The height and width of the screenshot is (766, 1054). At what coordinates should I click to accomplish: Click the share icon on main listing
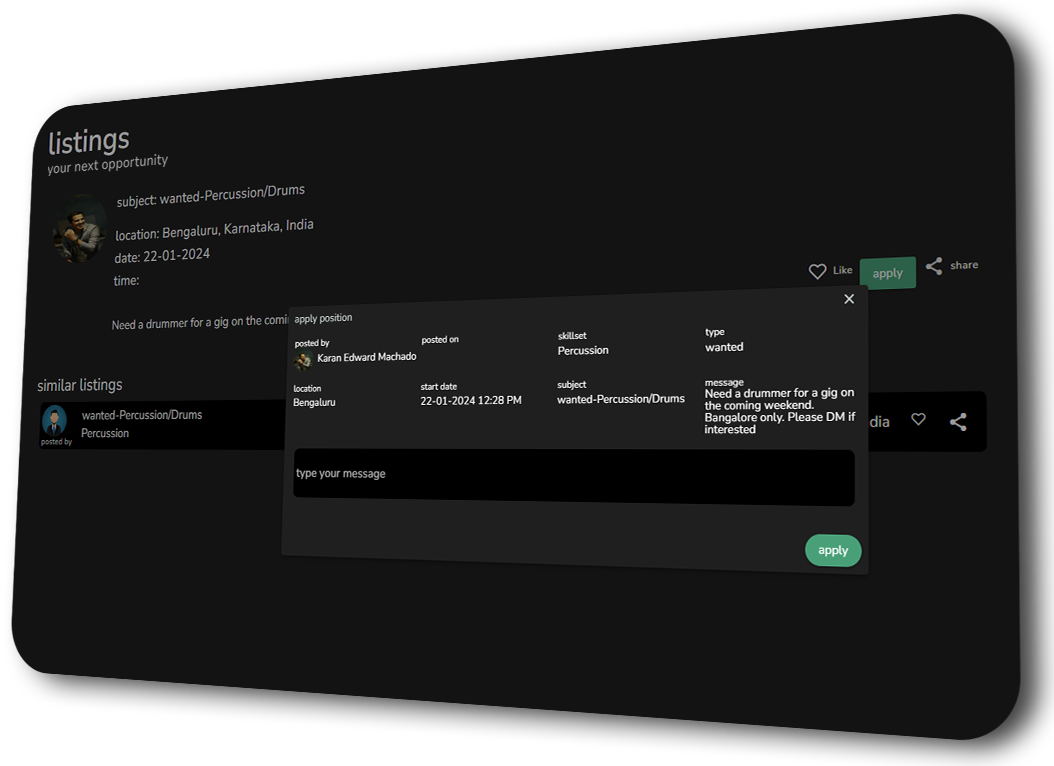click(x=934, y=266)
